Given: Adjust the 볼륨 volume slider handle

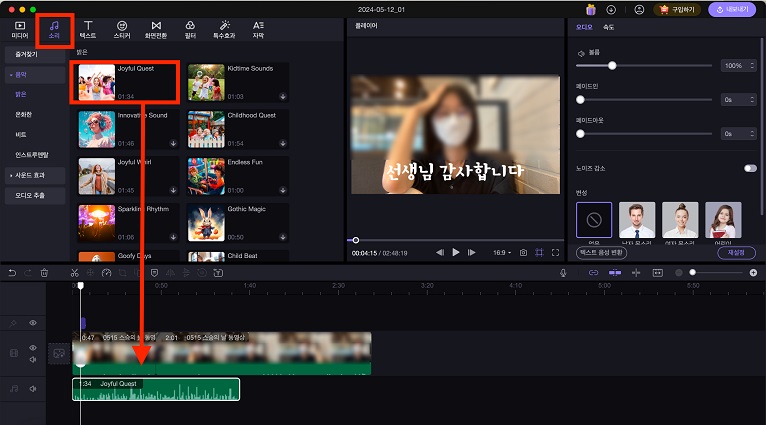Looking at the screenshot, I should (612, 65).
